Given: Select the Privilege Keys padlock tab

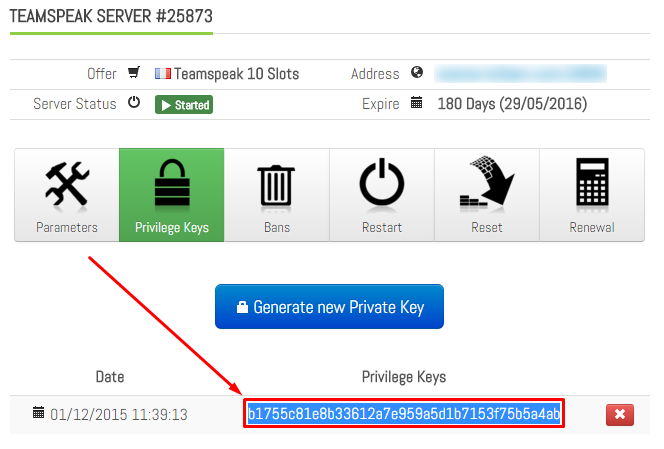Looking at the screenshot, I should click(172, 195).
